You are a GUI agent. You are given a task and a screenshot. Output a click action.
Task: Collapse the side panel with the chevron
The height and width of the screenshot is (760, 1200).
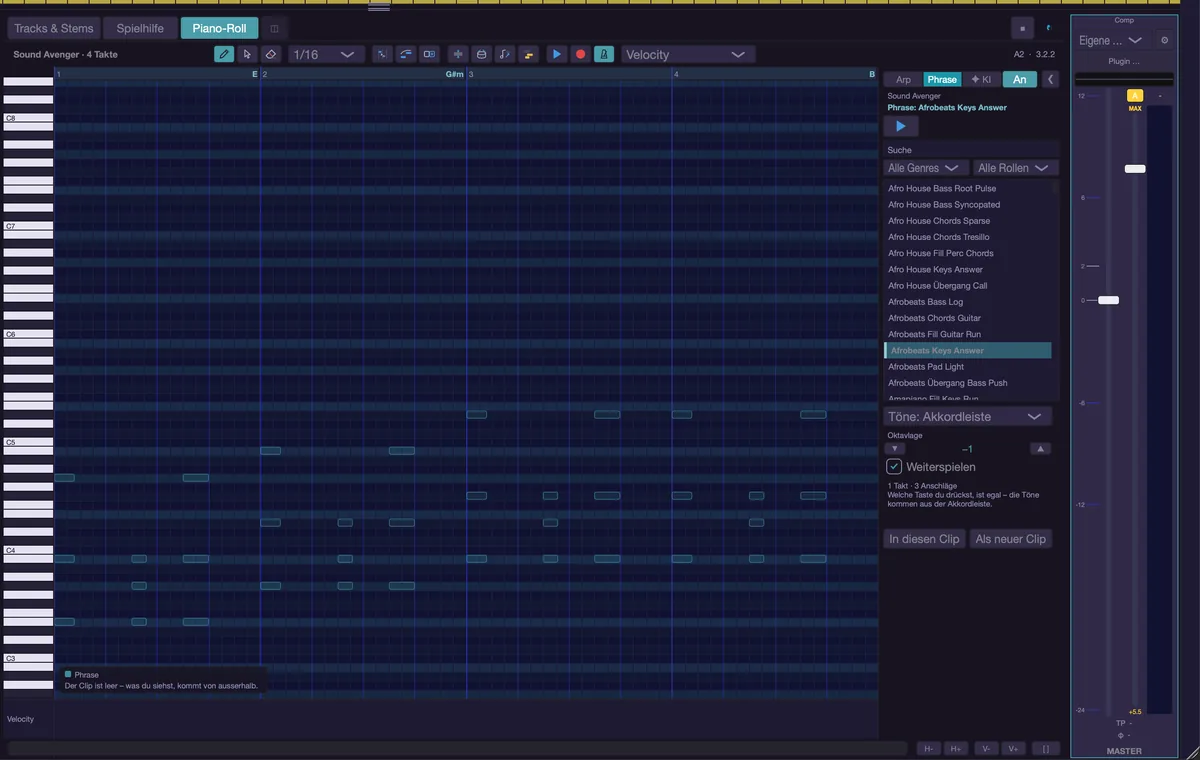tap(1050, 79)
